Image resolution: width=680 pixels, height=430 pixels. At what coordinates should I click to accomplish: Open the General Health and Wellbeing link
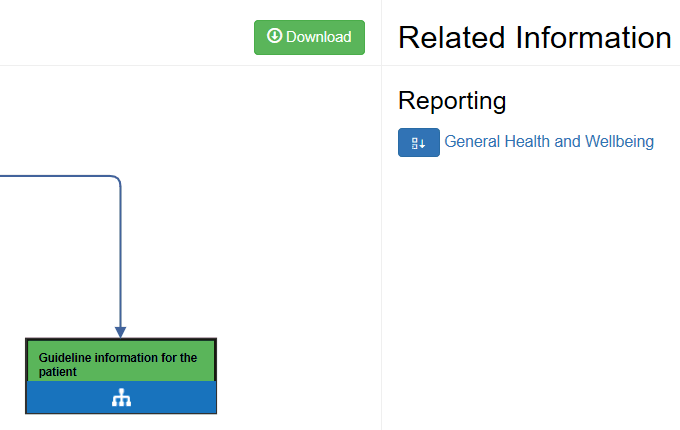pyautogui.click(x=548, y=142)
